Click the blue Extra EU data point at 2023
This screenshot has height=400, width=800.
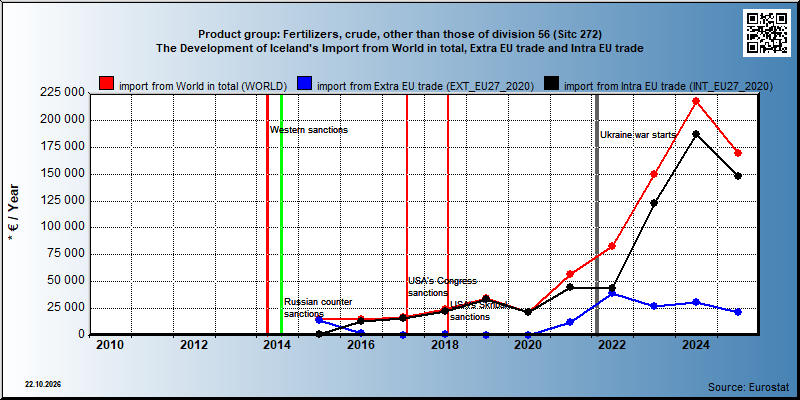coord(654,306)
